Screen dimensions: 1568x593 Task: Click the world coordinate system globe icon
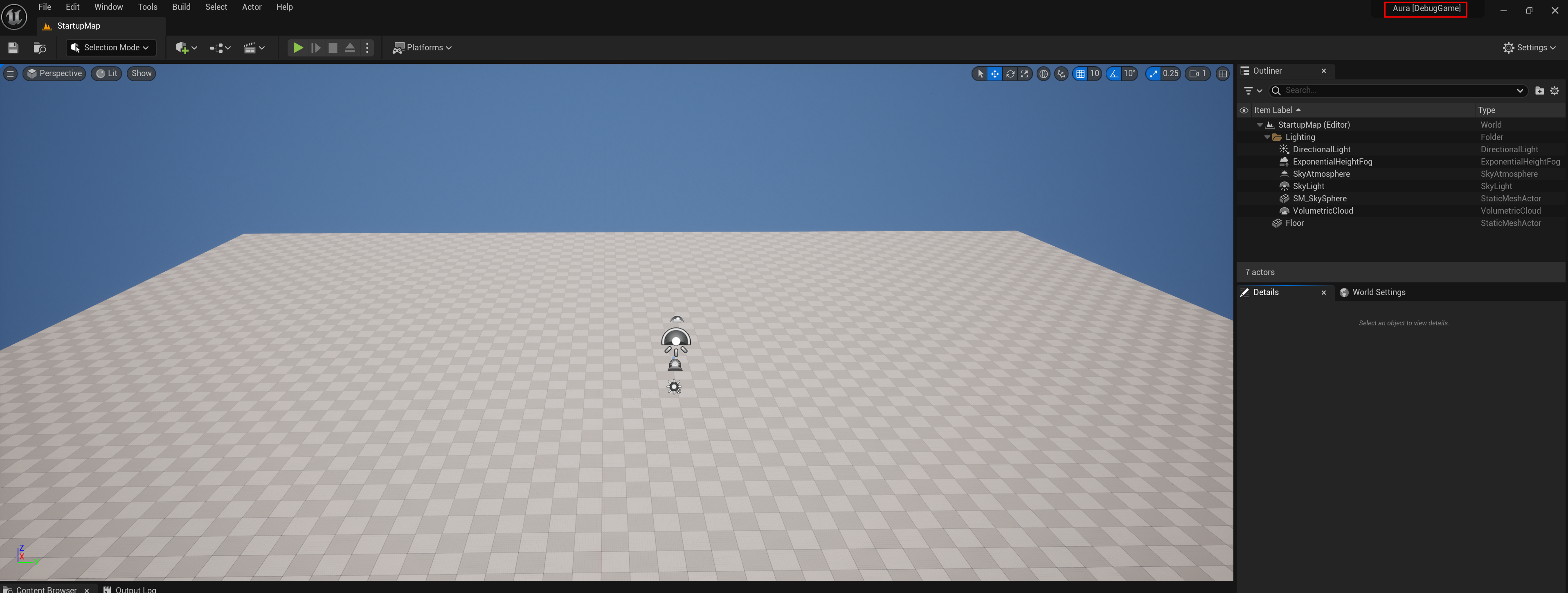tap(1043, 74)
